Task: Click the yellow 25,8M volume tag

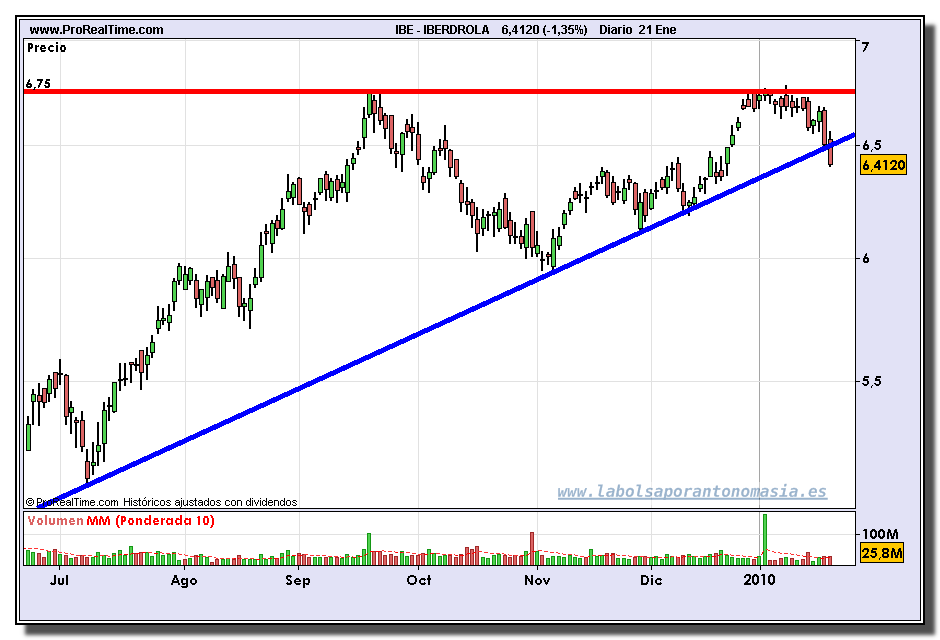Action: pos(883,553)
